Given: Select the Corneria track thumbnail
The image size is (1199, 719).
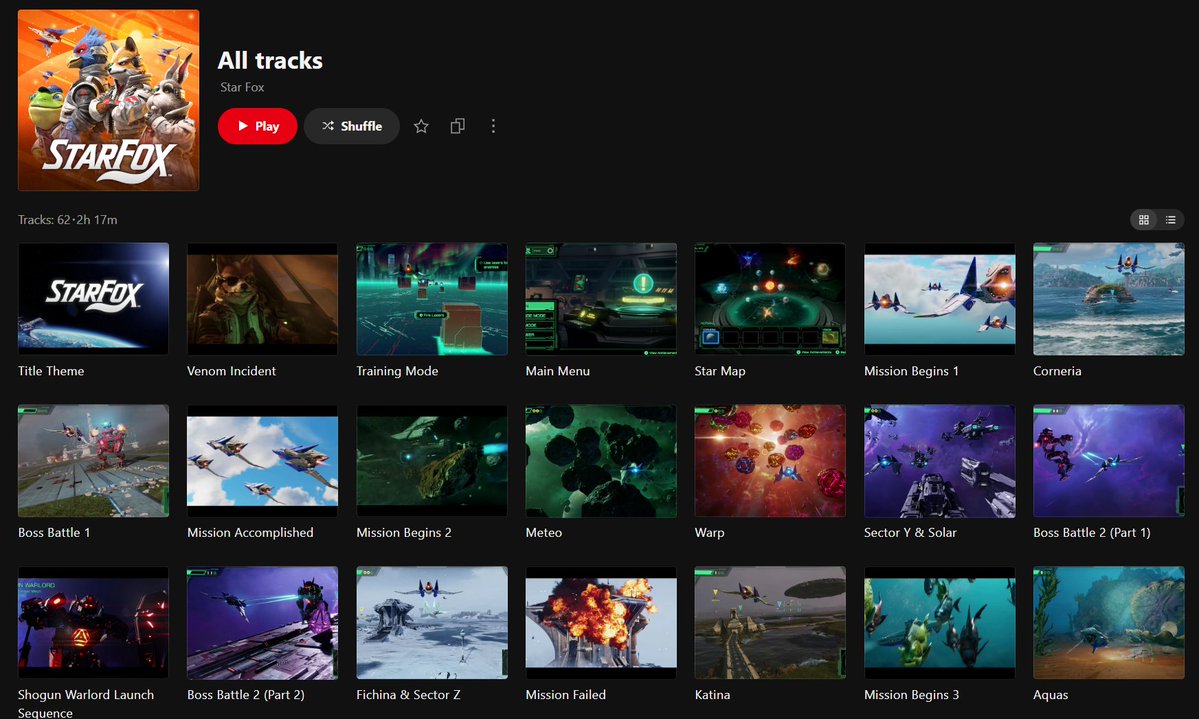Looking at the screenshot, I should [x=1109, y=299].
